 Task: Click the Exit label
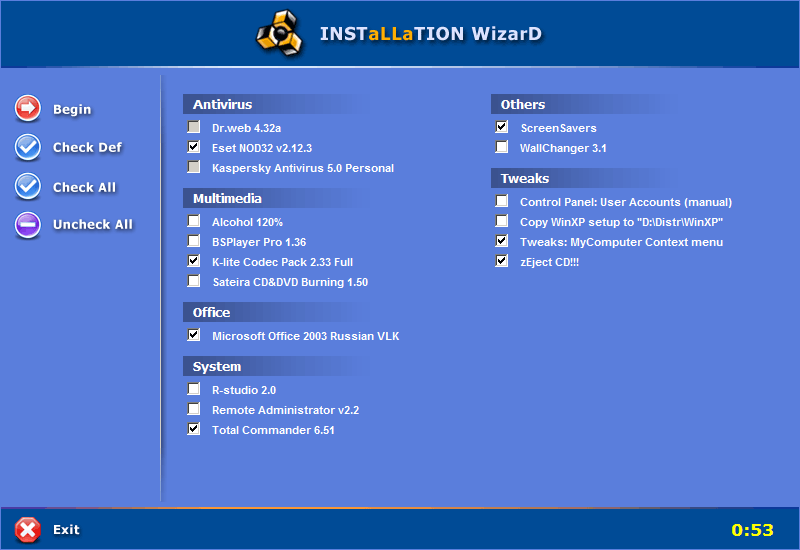pos(66,530)
